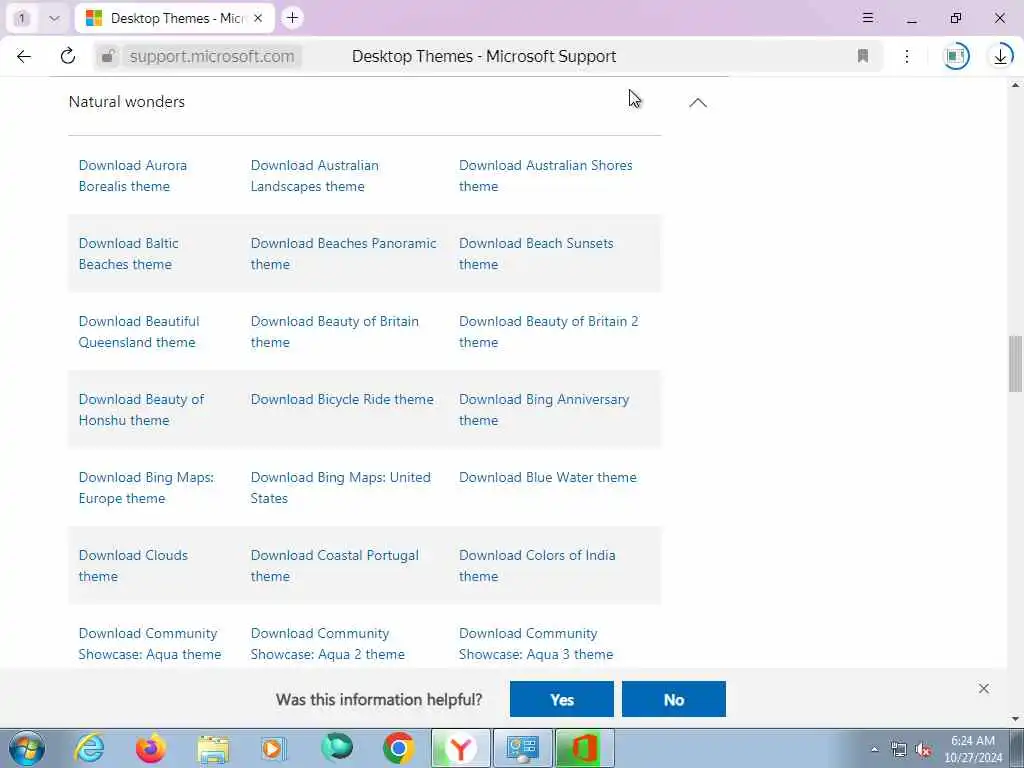
Task: Launch Internet Explorer from taskbar
Action: click(89, 748)
